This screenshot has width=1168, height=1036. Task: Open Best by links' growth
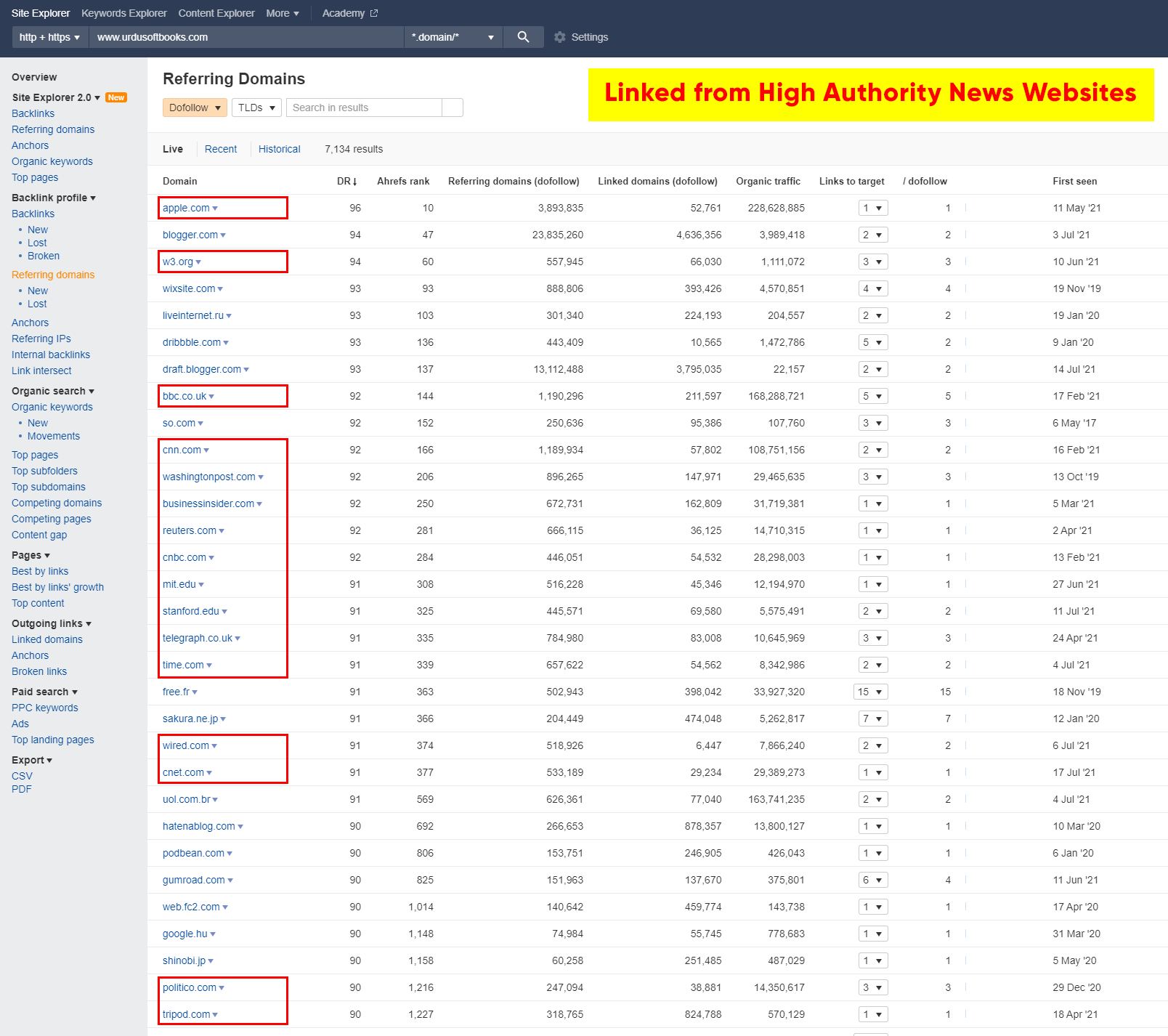point(57,587)
